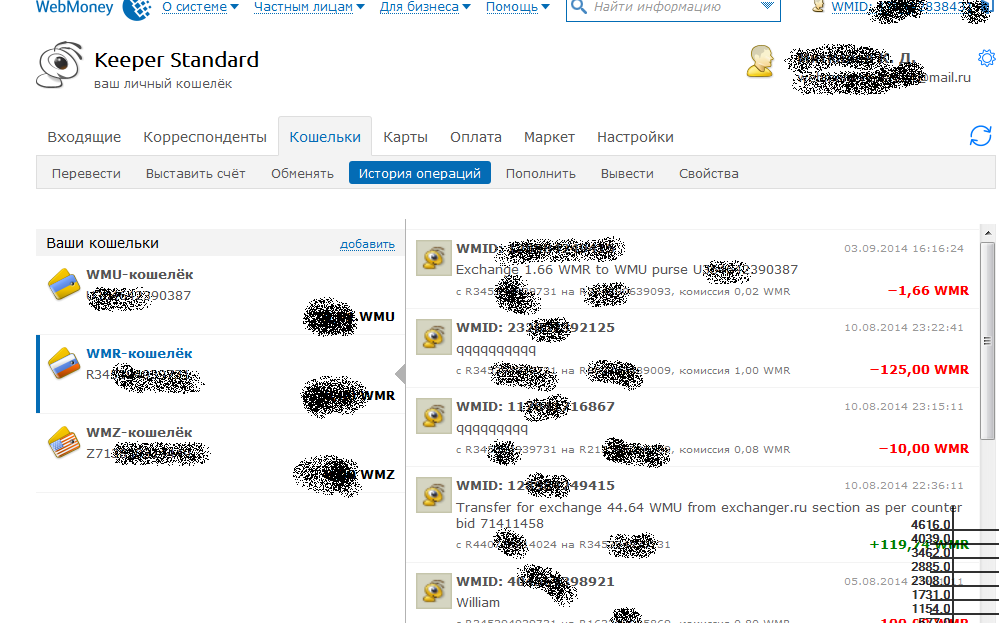Open the 'Карты' tab
999x623 pixels.
click(x=405, y=137)
